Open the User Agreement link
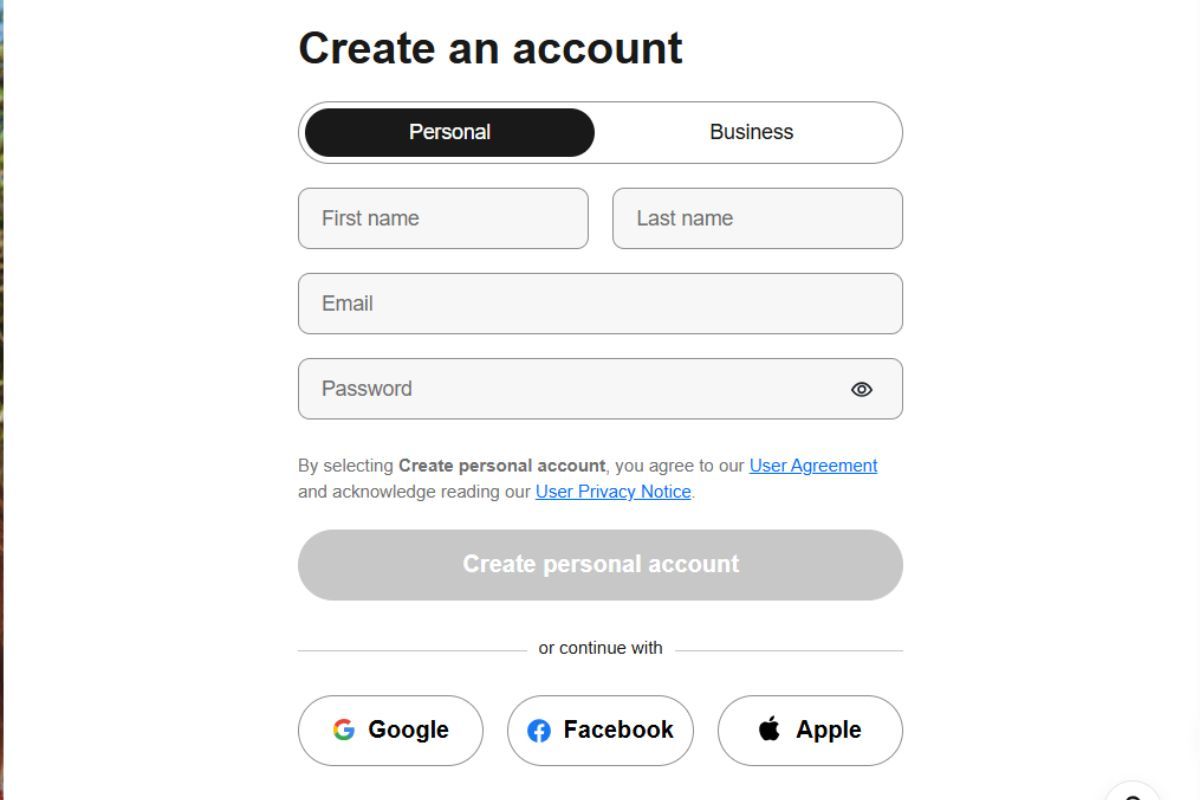This screenshot has width=1200, height=800. [813, 465]
